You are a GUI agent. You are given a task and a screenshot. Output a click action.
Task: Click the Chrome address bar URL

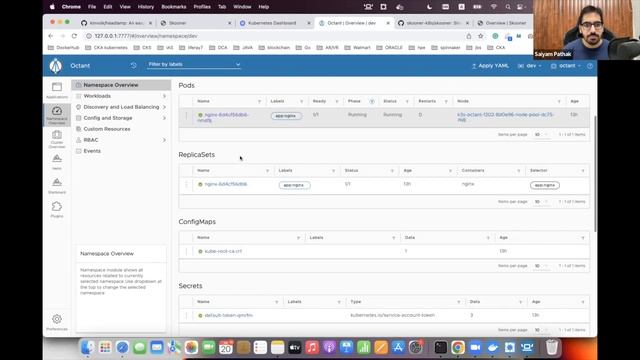click(x=146, y=36)
